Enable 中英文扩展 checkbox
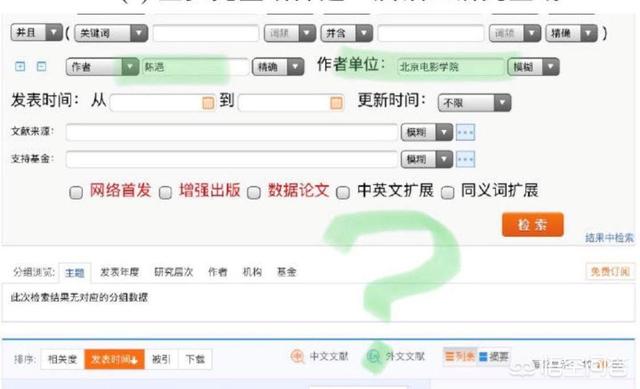 pyautogui.click(x=343, y=192)
